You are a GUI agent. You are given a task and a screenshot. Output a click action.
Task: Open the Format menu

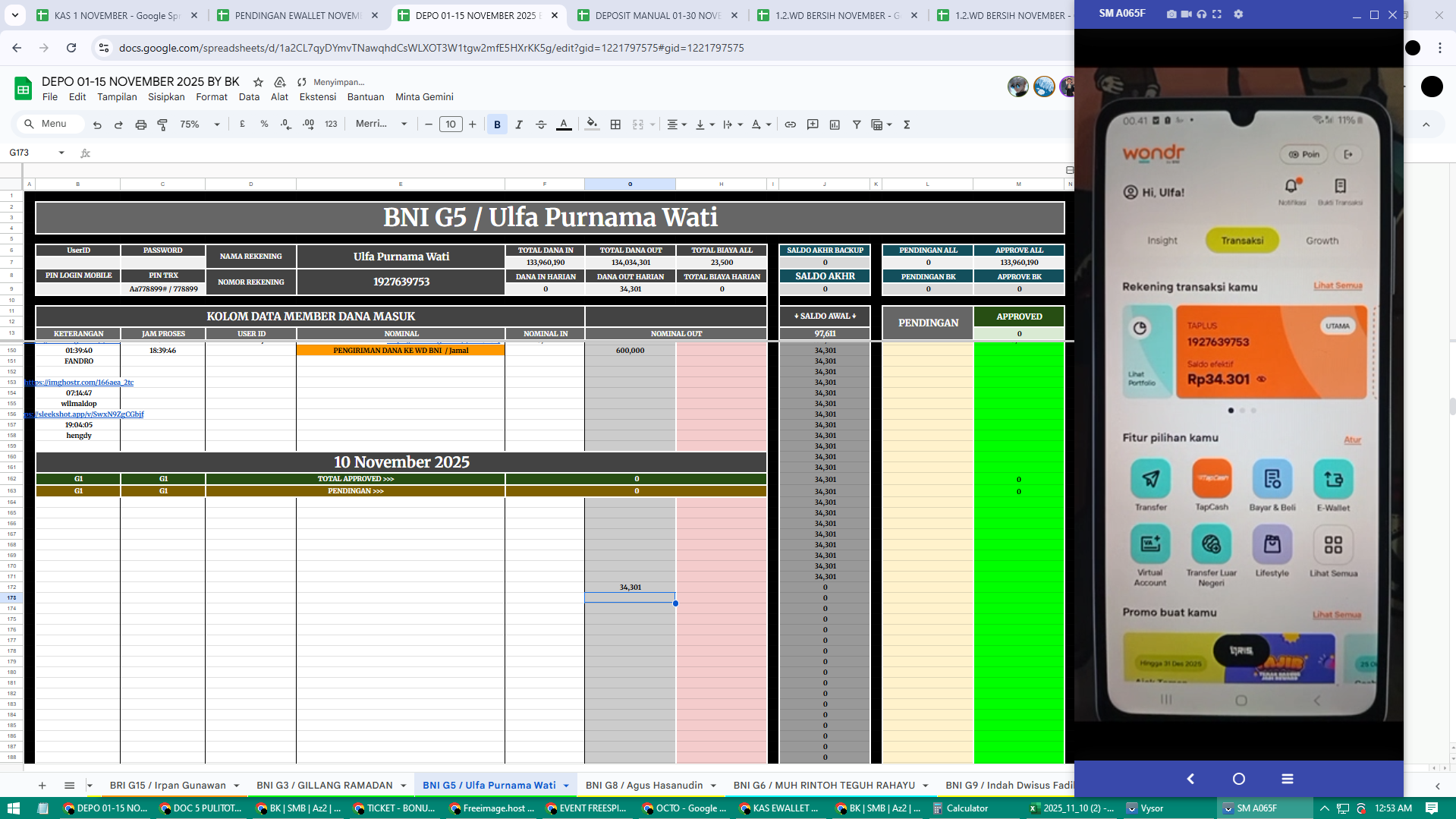click(212, 97)
